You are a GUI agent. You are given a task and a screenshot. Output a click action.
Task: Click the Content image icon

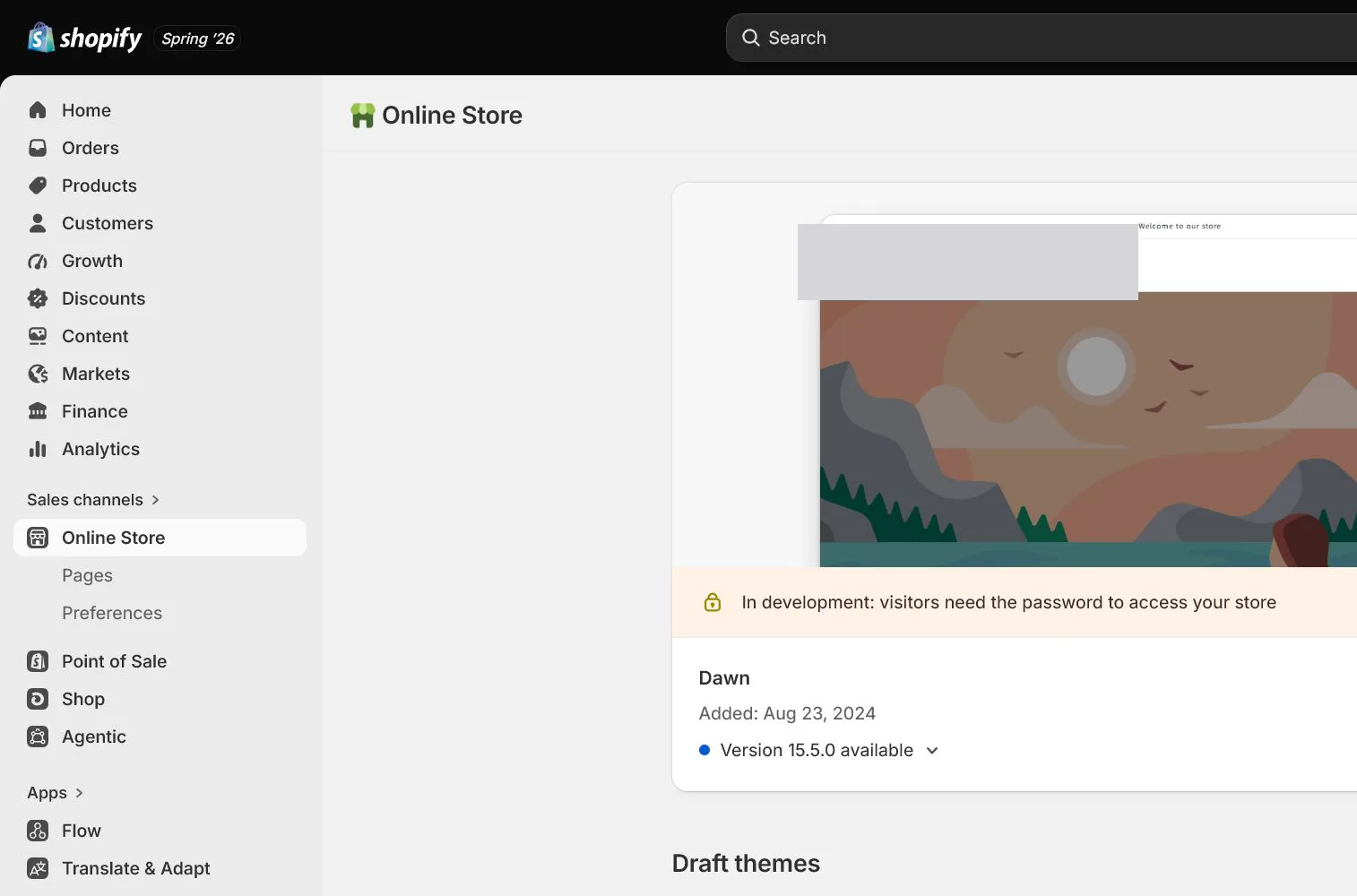tap(38, 336)
